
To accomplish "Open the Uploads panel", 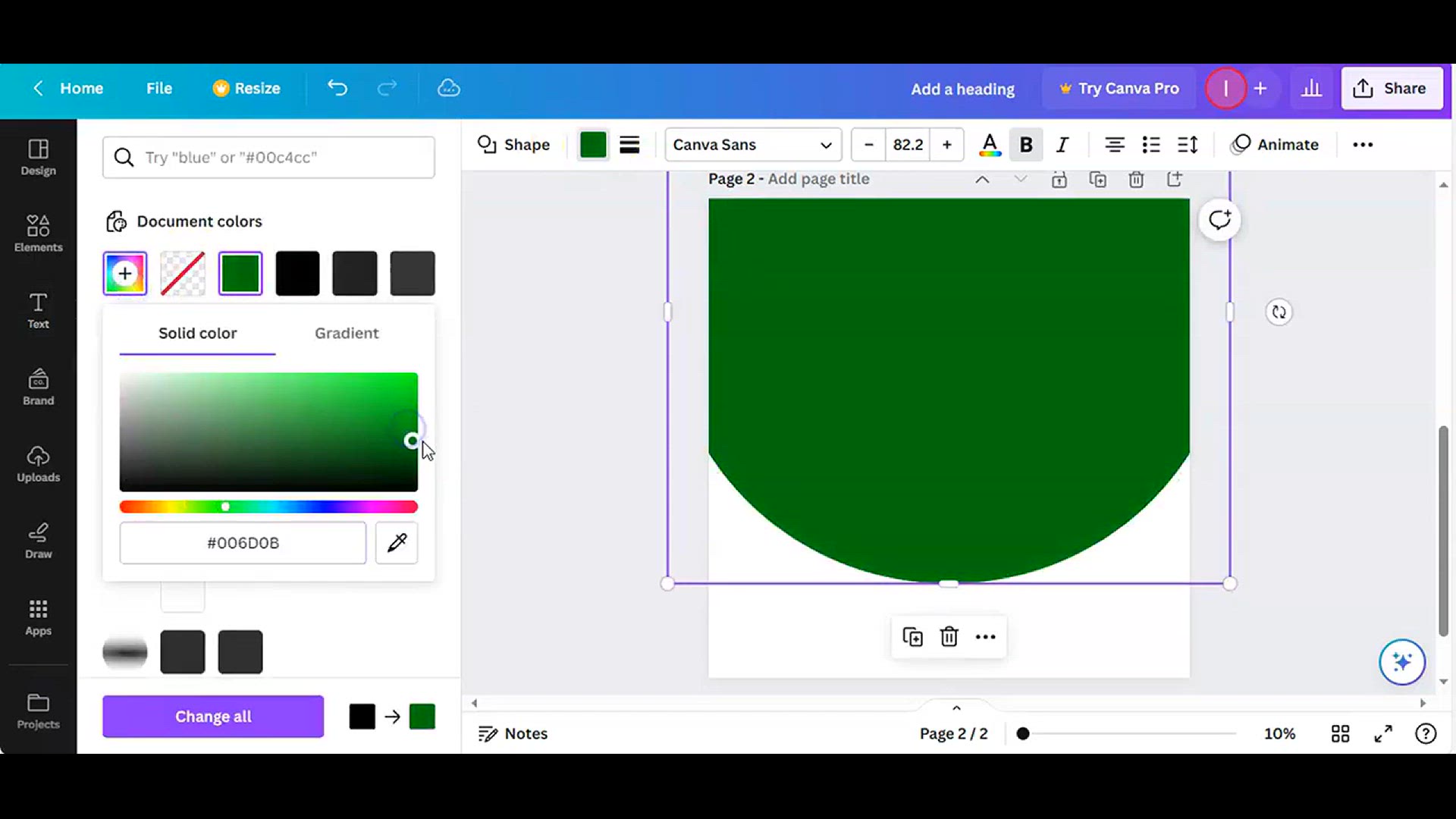I will [x=38, y=463].
